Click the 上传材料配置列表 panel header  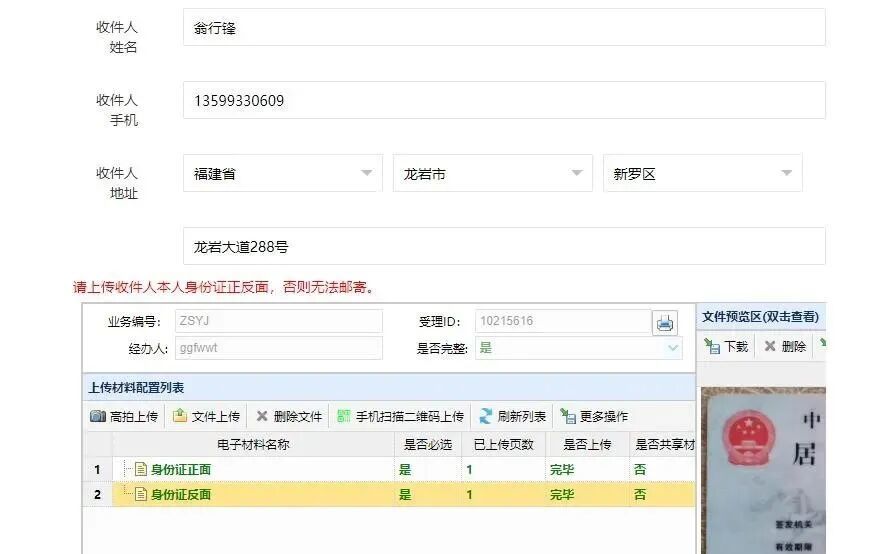pos(389,388)
